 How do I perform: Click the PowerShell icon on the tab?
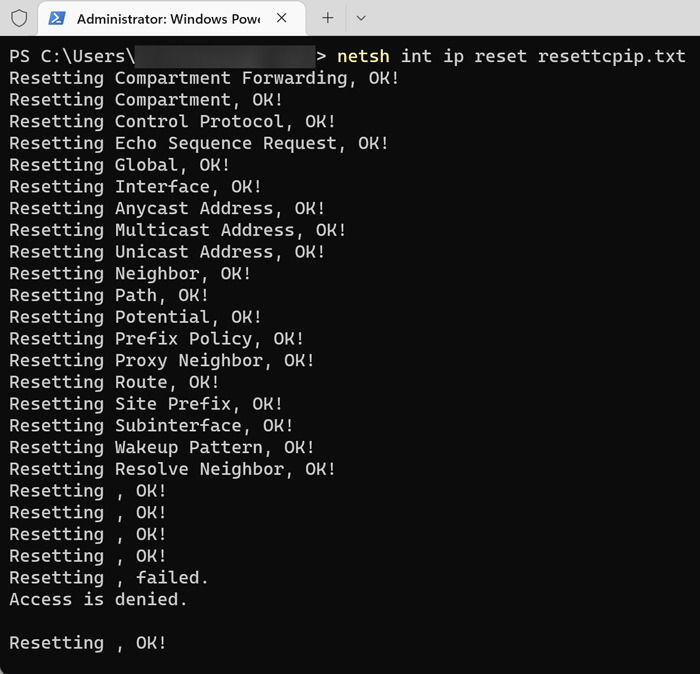click(57, 18)
